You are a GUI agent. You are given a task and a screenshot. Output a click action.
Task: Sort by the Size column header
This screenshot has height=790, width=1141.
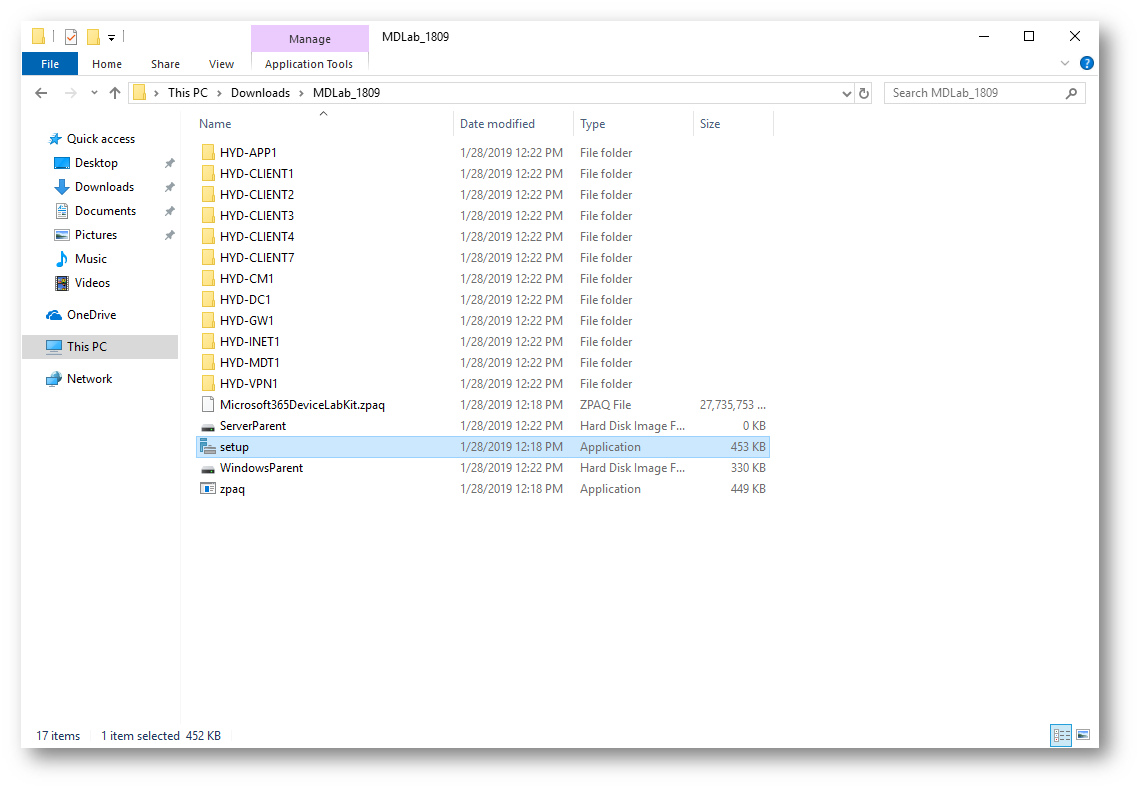[x=710, y=124]
